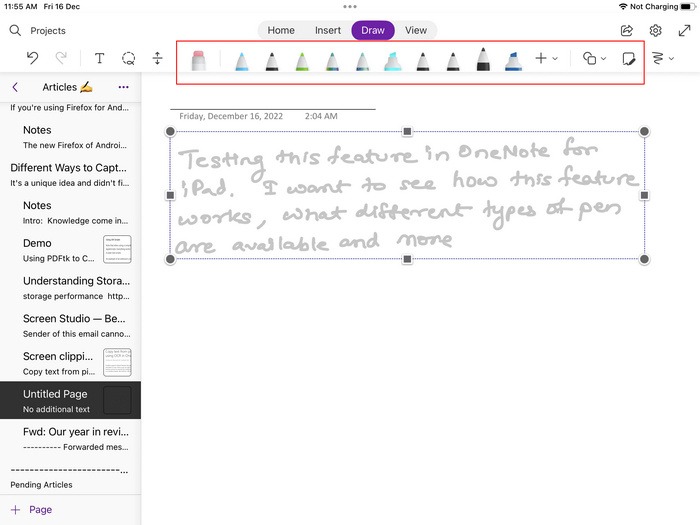The image size is (700, 525).
Task: Click the battery Not Charging indicator
Action: (x=663, y=7)
